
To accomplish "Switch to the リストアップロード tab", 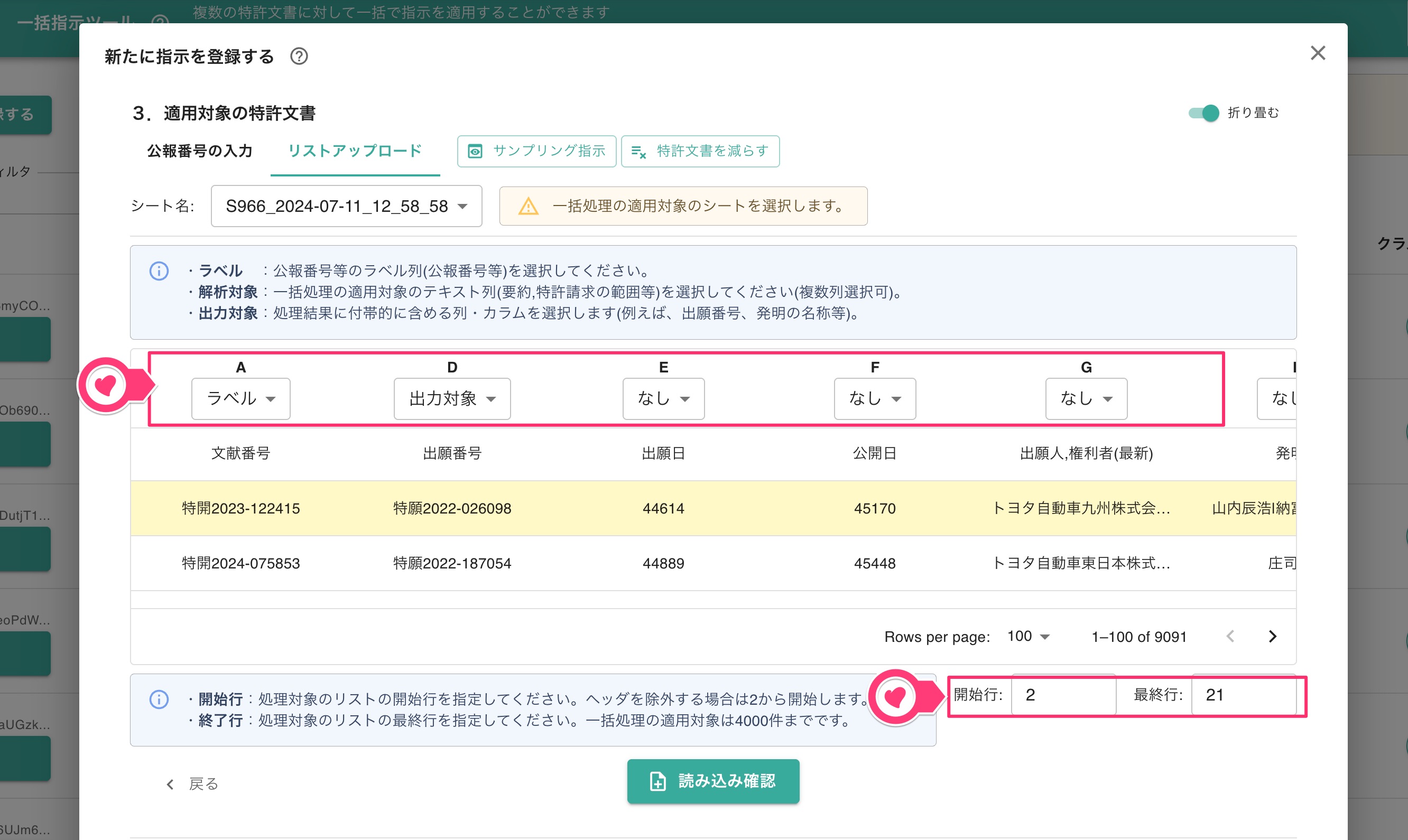I will [355, 151].
